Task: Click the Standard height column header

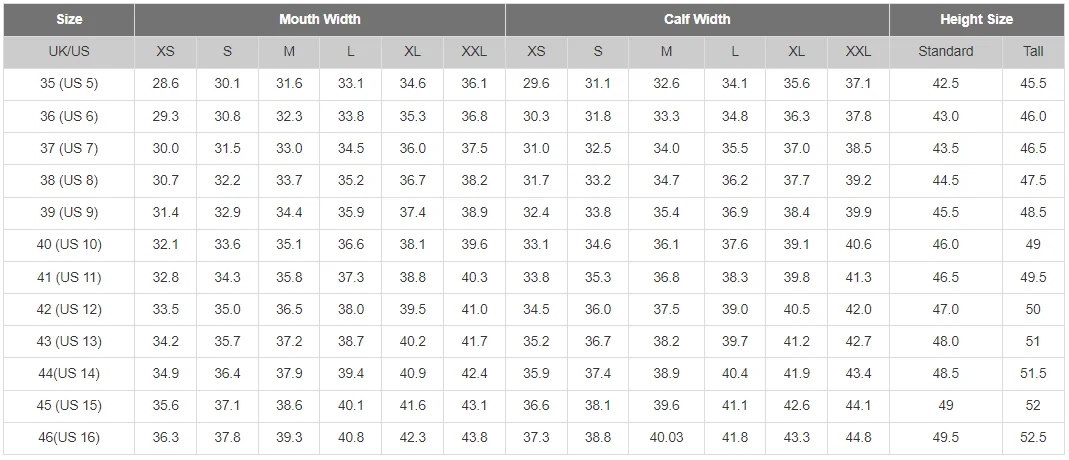Action: tap(946, 52)
